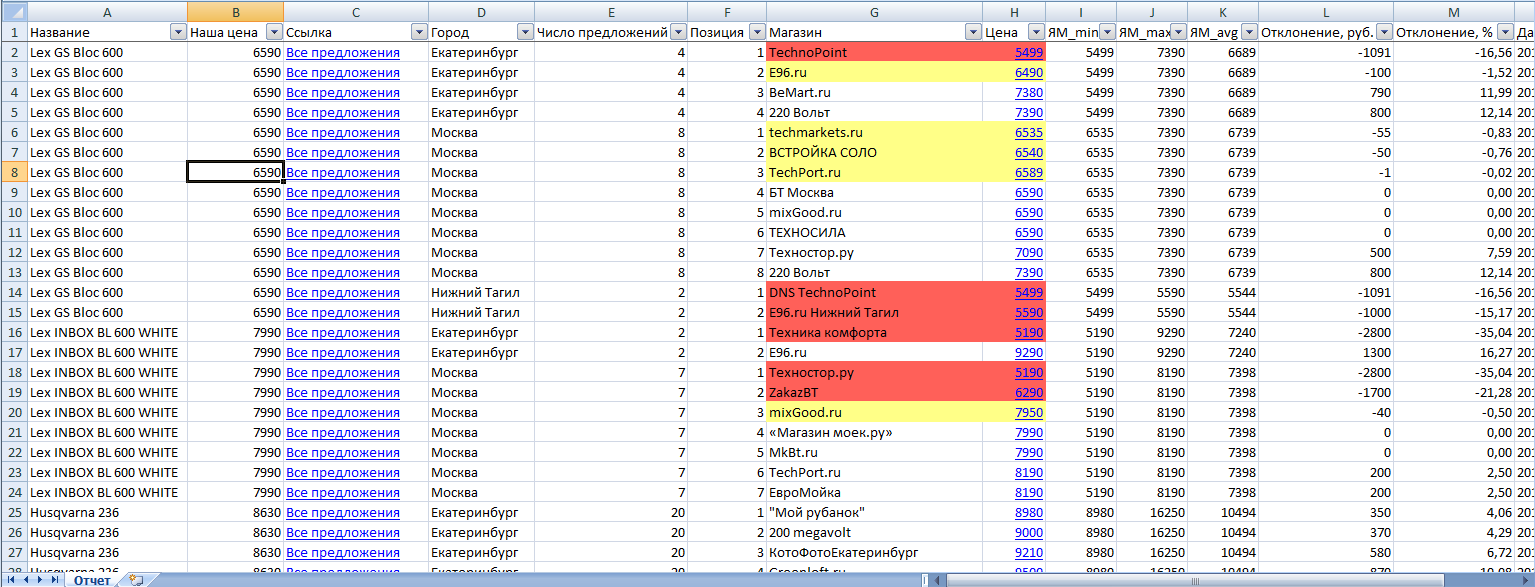The image size is (1535, 587).
Task: Select column L header
Action: click(1326, 11)
